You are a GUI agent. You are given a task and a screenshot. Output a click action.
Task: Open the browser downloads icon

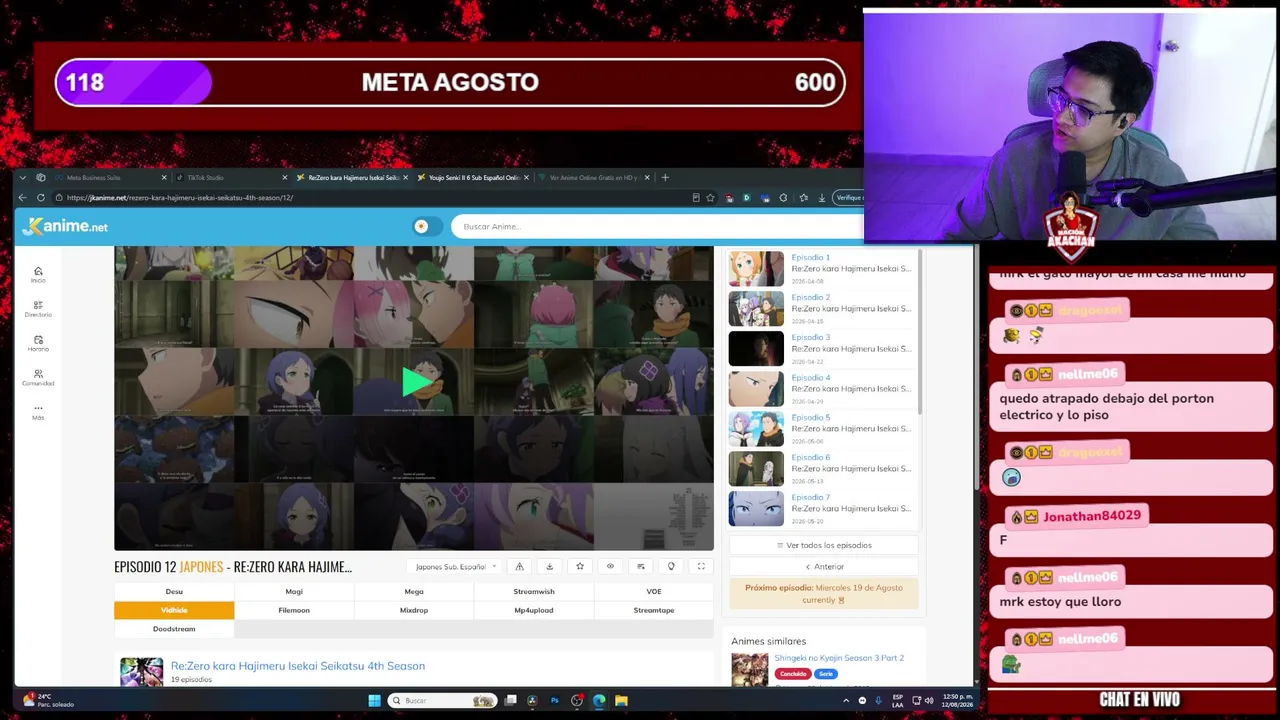click(821, 198)
